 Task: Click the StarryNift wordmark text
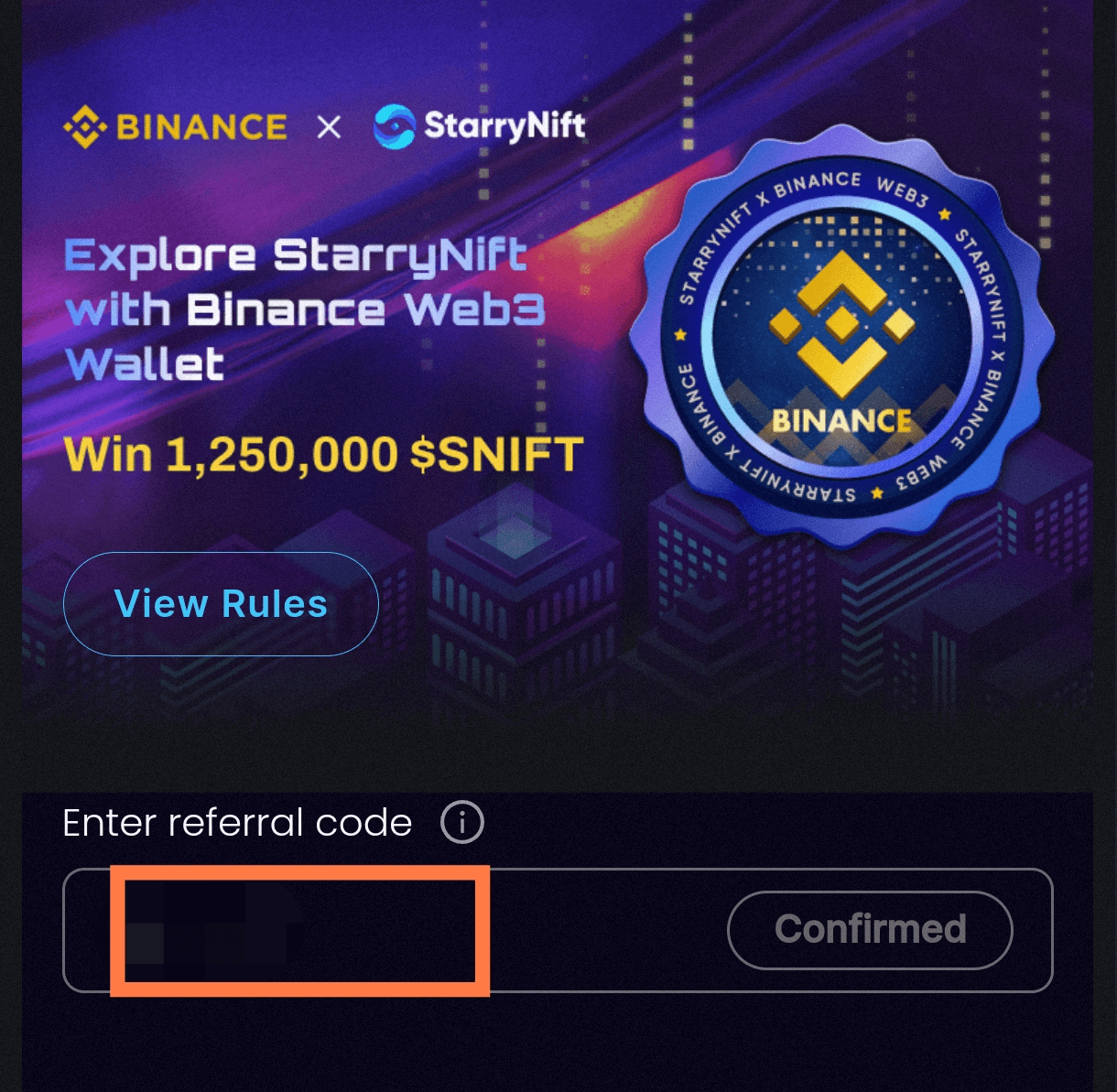pyautogui.click(x=504, y=125)
